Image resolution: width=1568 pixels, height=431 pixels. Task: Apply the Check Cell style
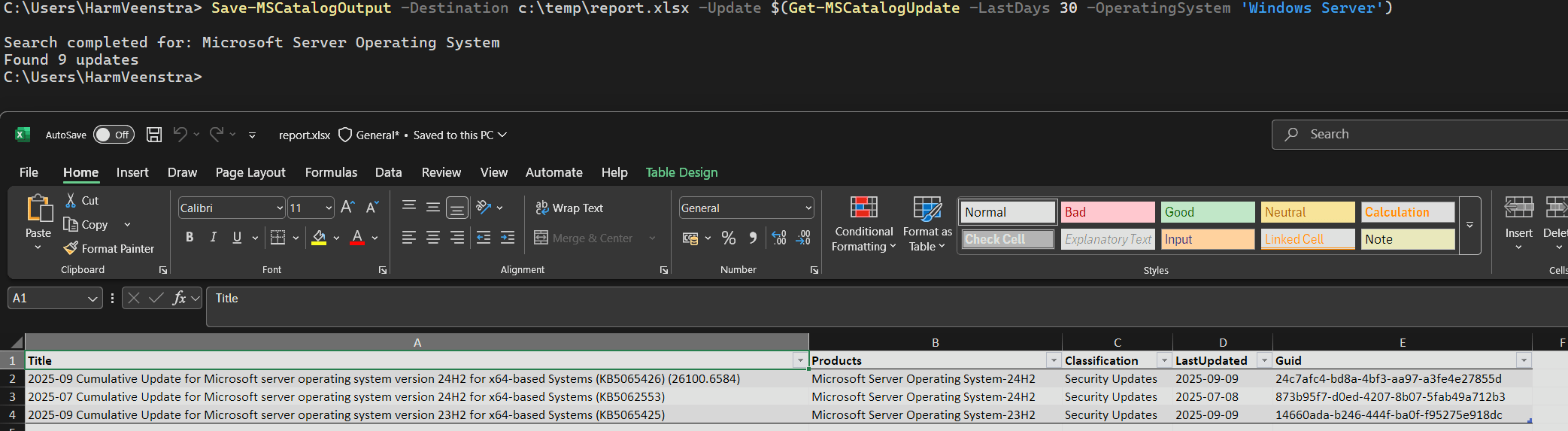1008,239
